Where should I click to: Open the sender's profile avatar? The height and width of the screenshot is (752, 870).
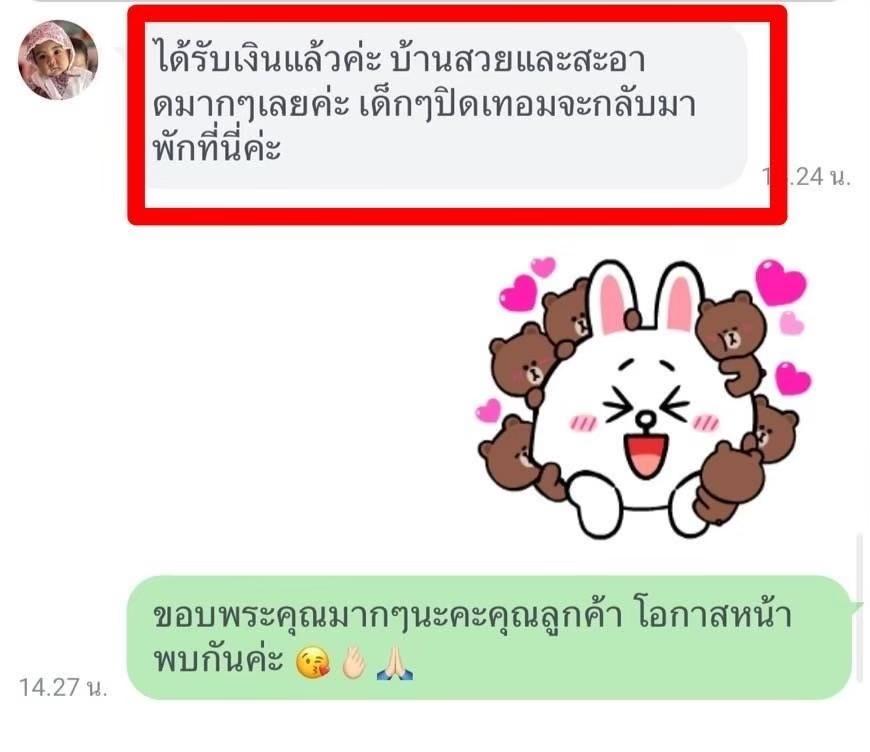point(58,60)
